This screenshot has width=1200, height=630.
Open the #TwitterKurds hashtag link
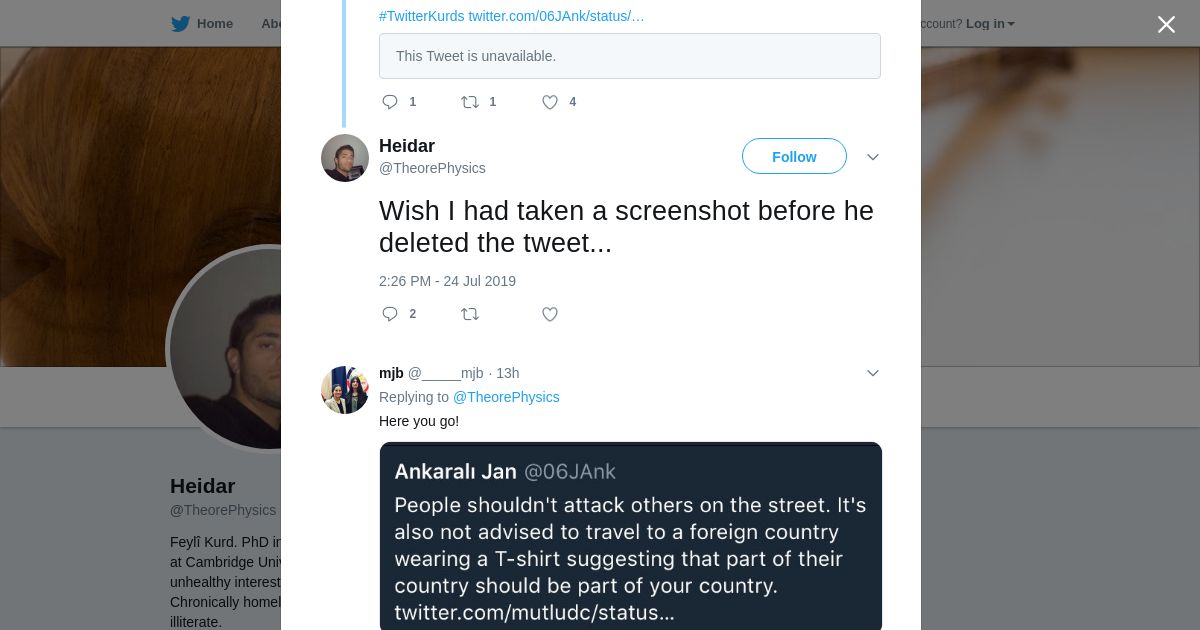click(x=422, y=16)
